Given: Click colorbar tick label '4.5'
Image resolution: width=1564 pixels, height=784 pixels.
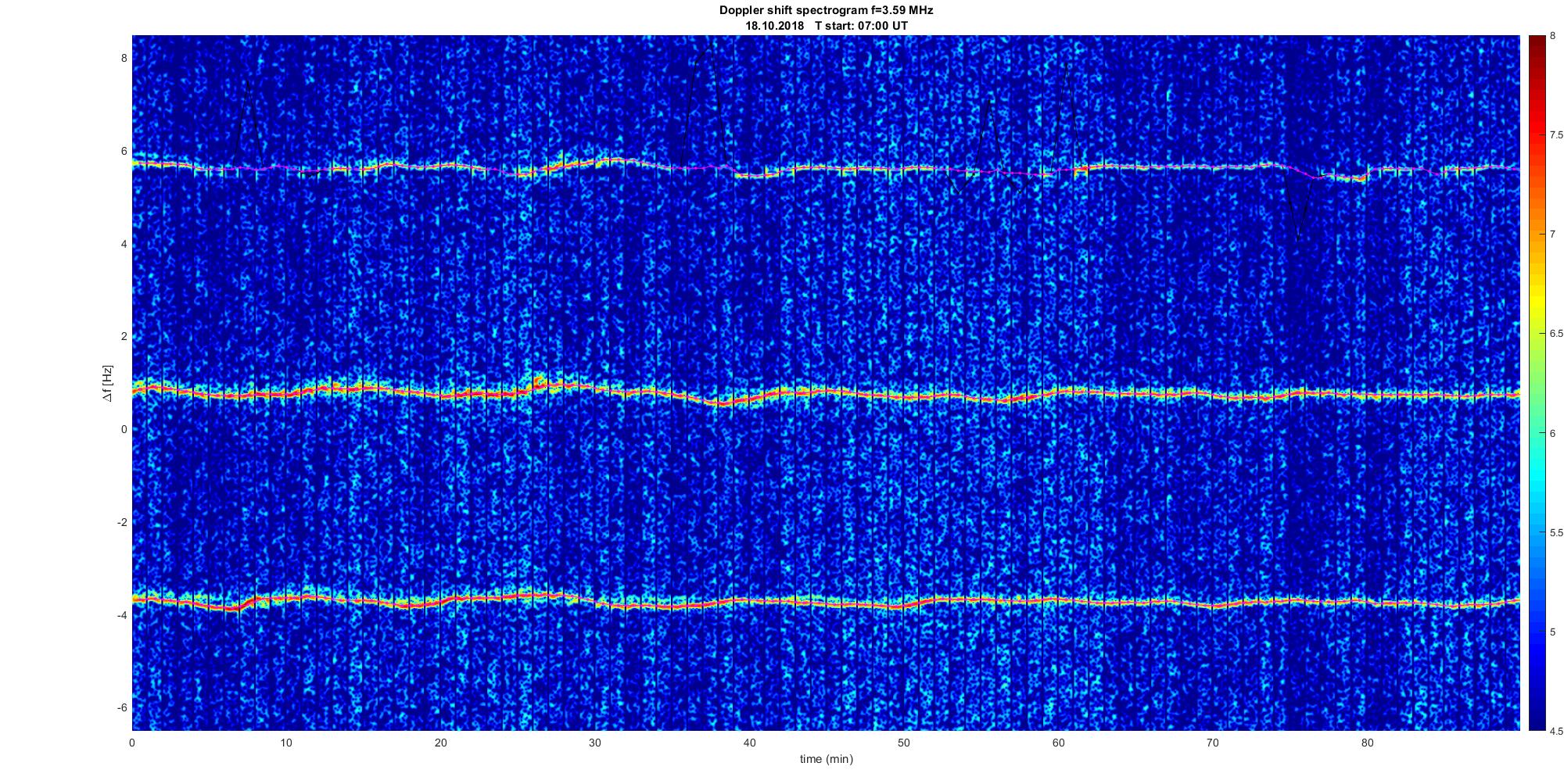Looking at the screenshot, I should (1557, 732).
